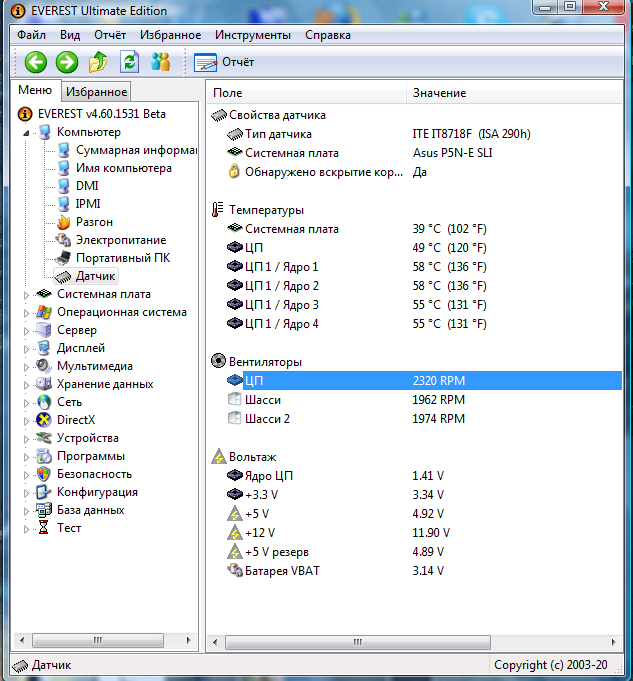
Task: Maximize the EVEREST Ultimate Edition window
Action: click(x=570, y=7)
